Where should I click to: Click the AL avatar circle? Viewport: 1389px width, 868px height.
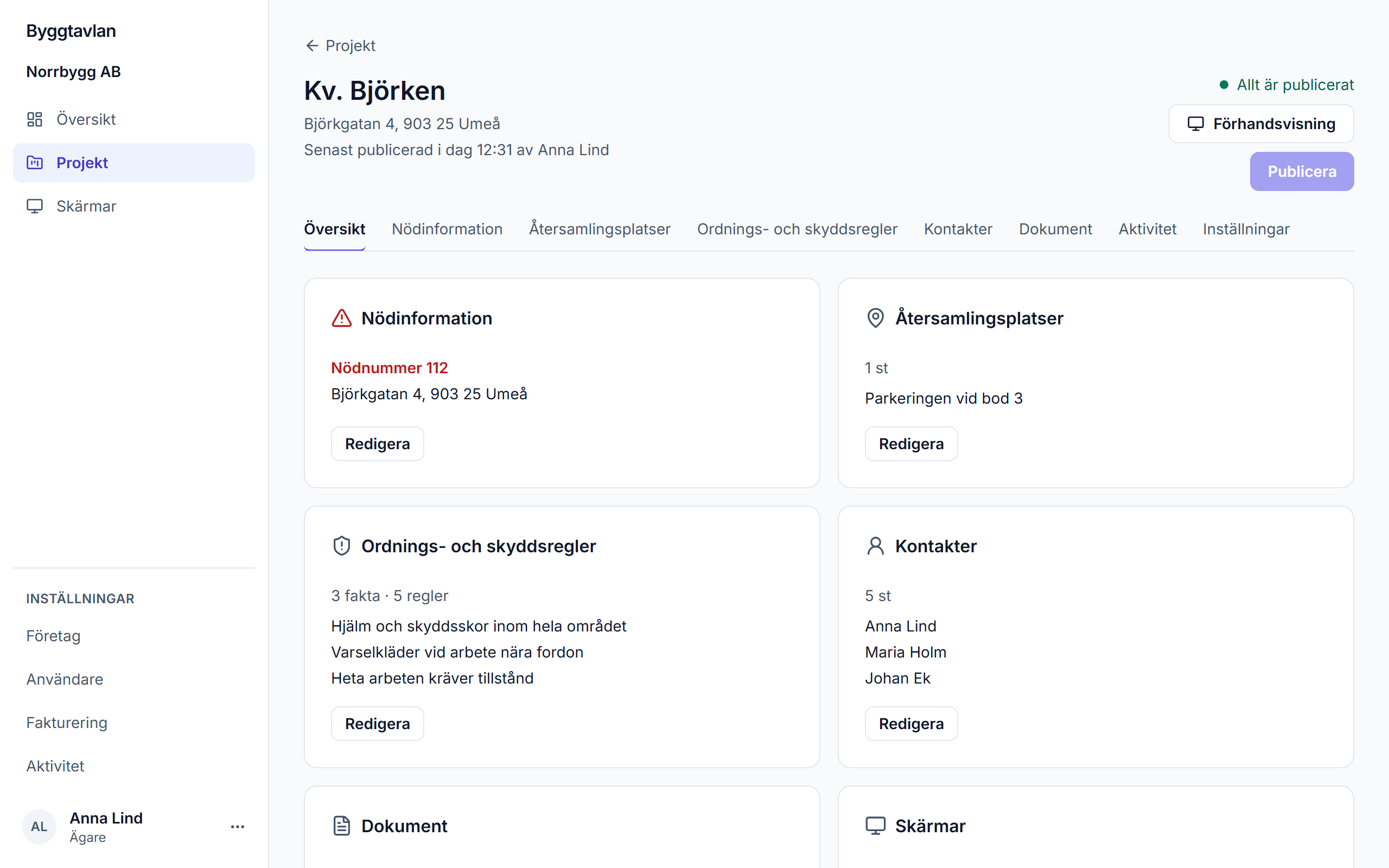[39, 827]
